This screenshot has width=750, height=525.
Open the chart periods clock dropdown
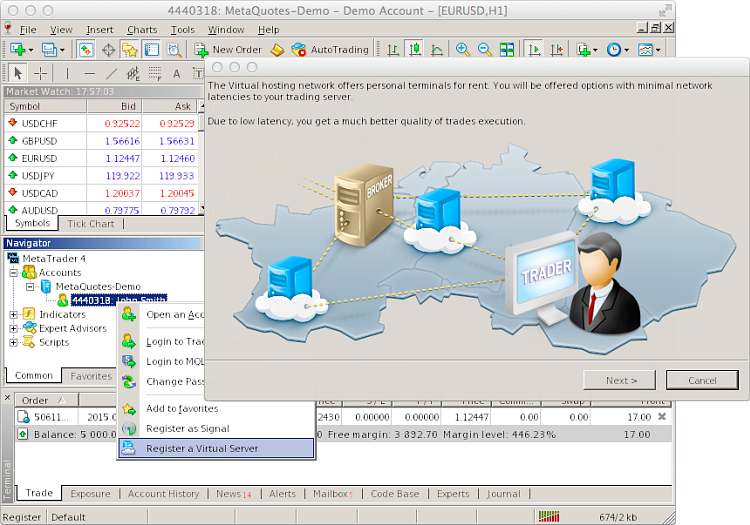point(618,49)
